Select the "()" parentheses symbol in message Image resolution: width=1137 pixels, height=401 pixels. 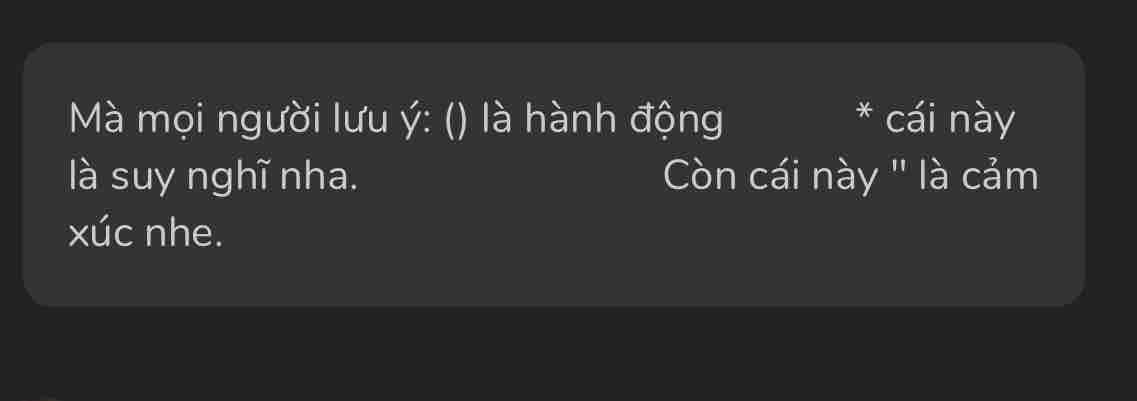tap(457, 122)
